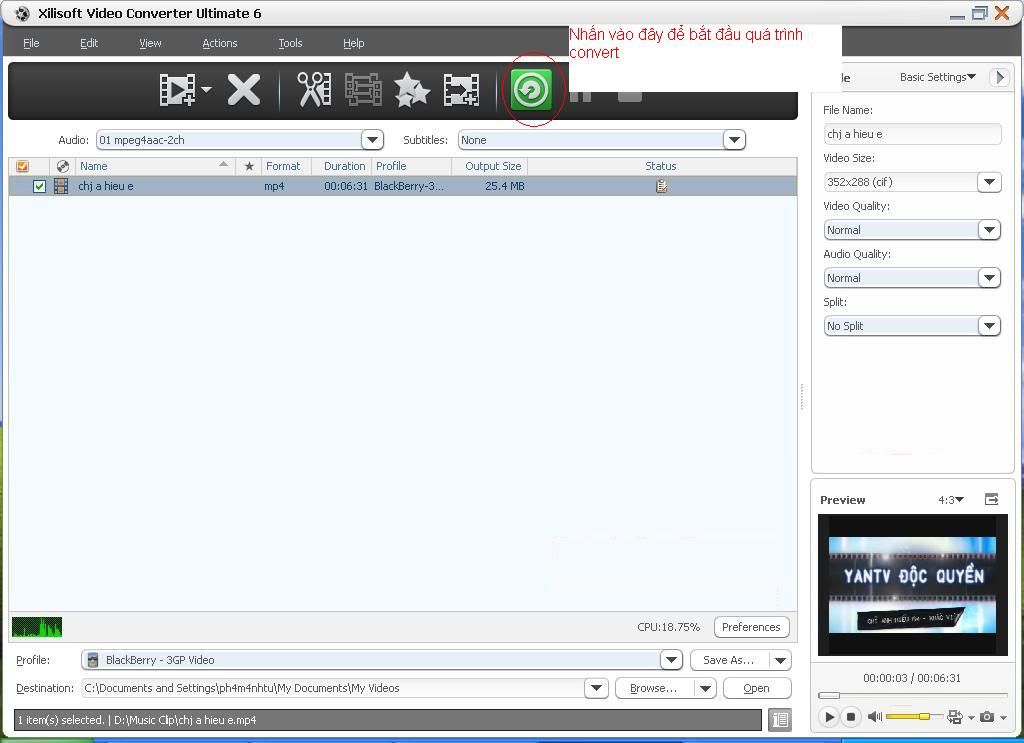Viewport: 1024px width, 743px height.
Task: Click the Add File filmstrip icon
Action: [x=177, y=89]
